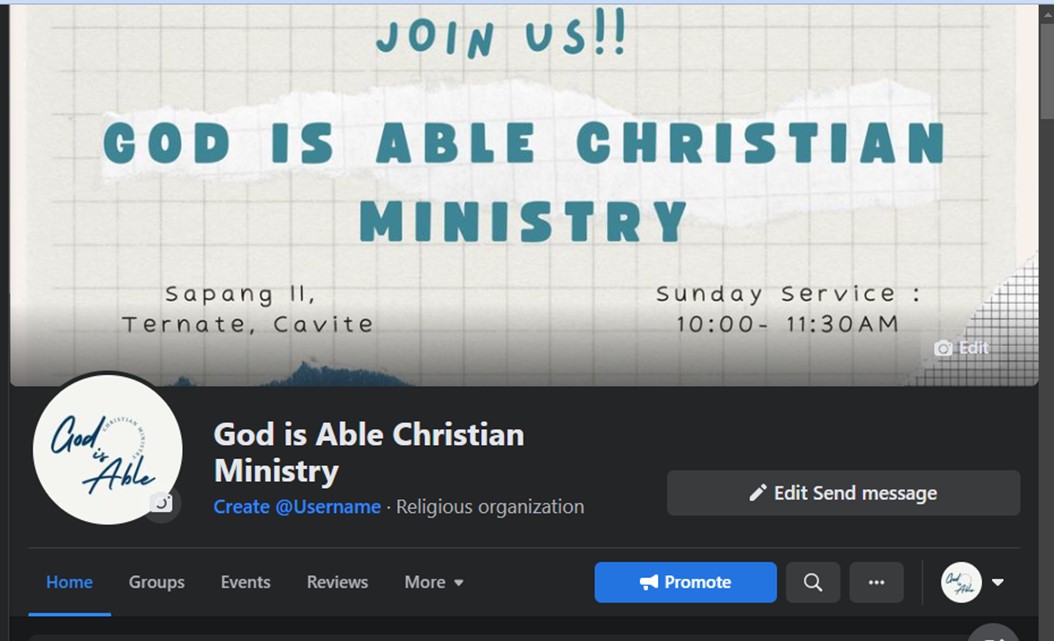Open the three-dots more options button
Image resolution: width=1054 pixels, height=641 pixels.
pyautogui.click(x=876, y=582)
